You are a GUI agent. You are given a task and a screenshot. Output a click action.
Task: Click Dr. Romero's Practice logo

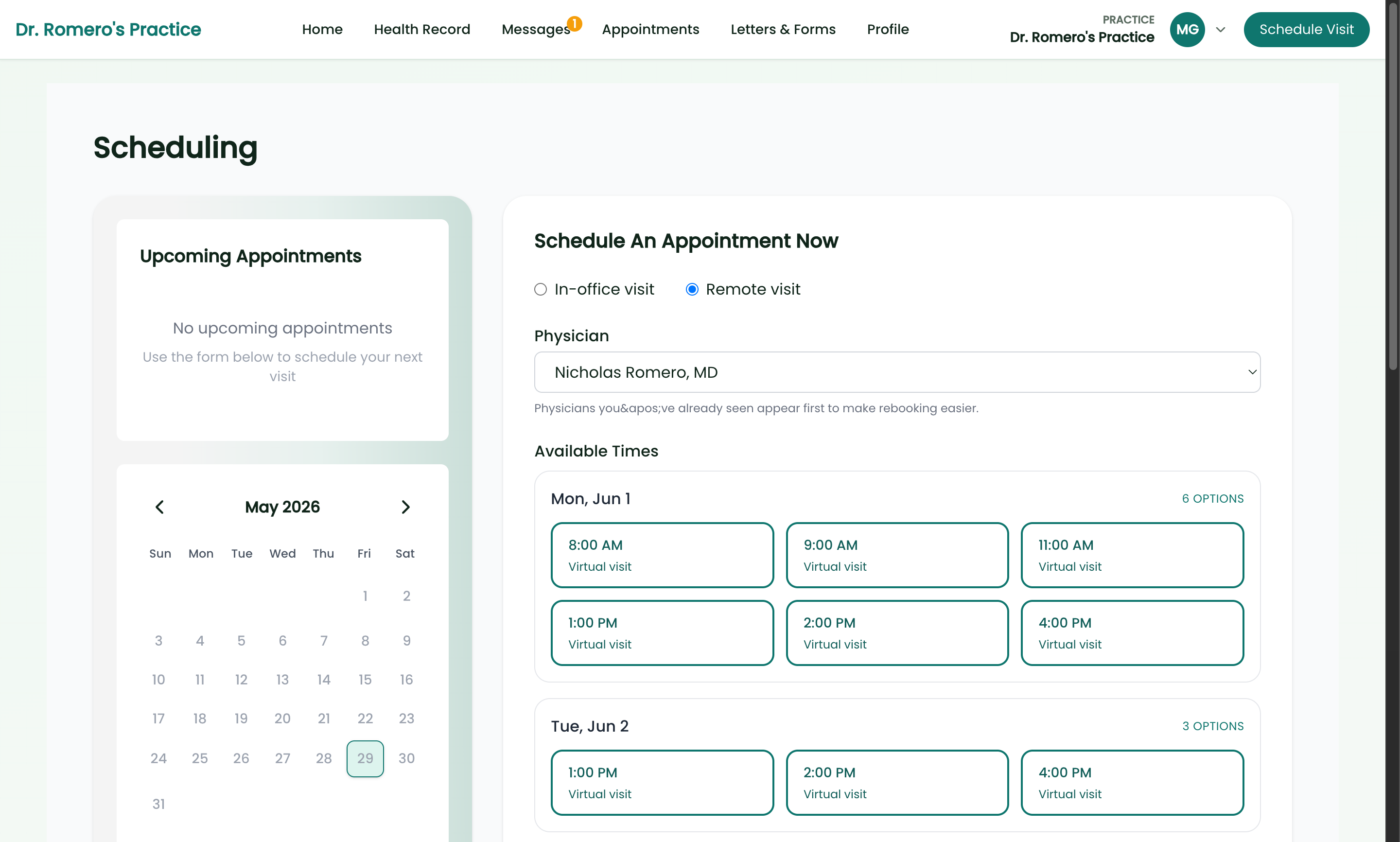[108, 30]
